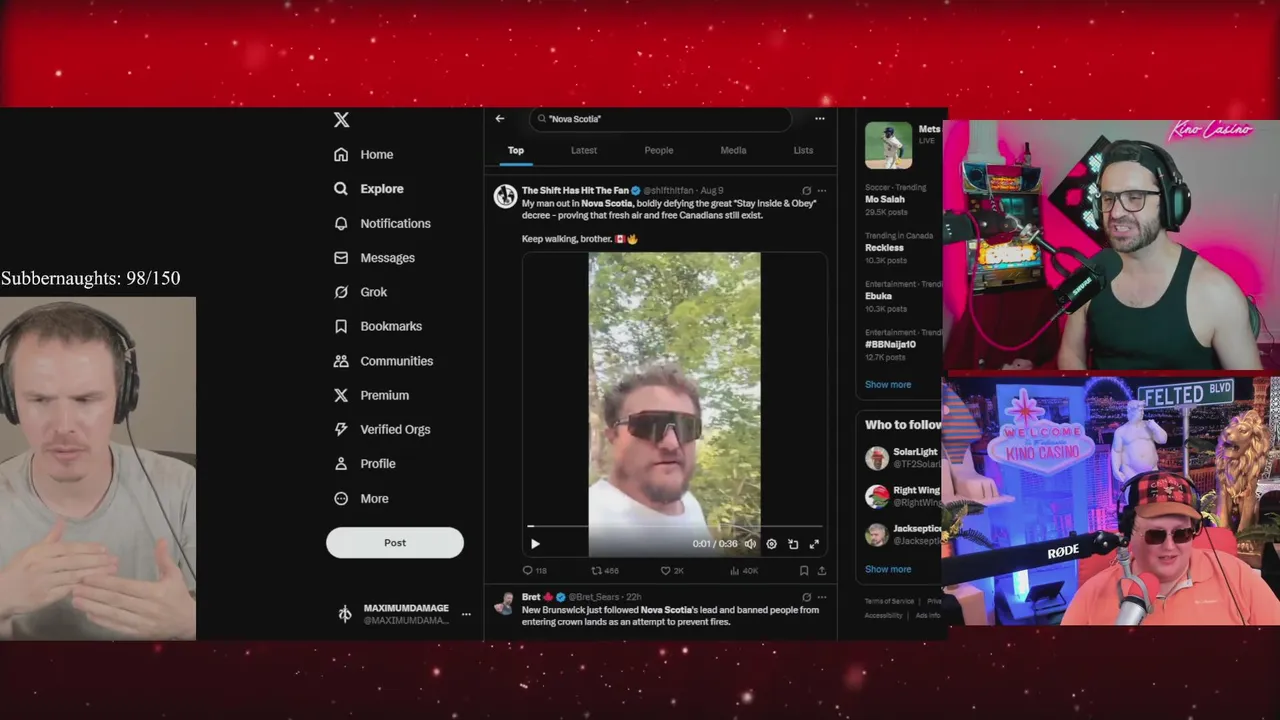Click the Post button
The image size is (1280, 720).
point(395,543)
